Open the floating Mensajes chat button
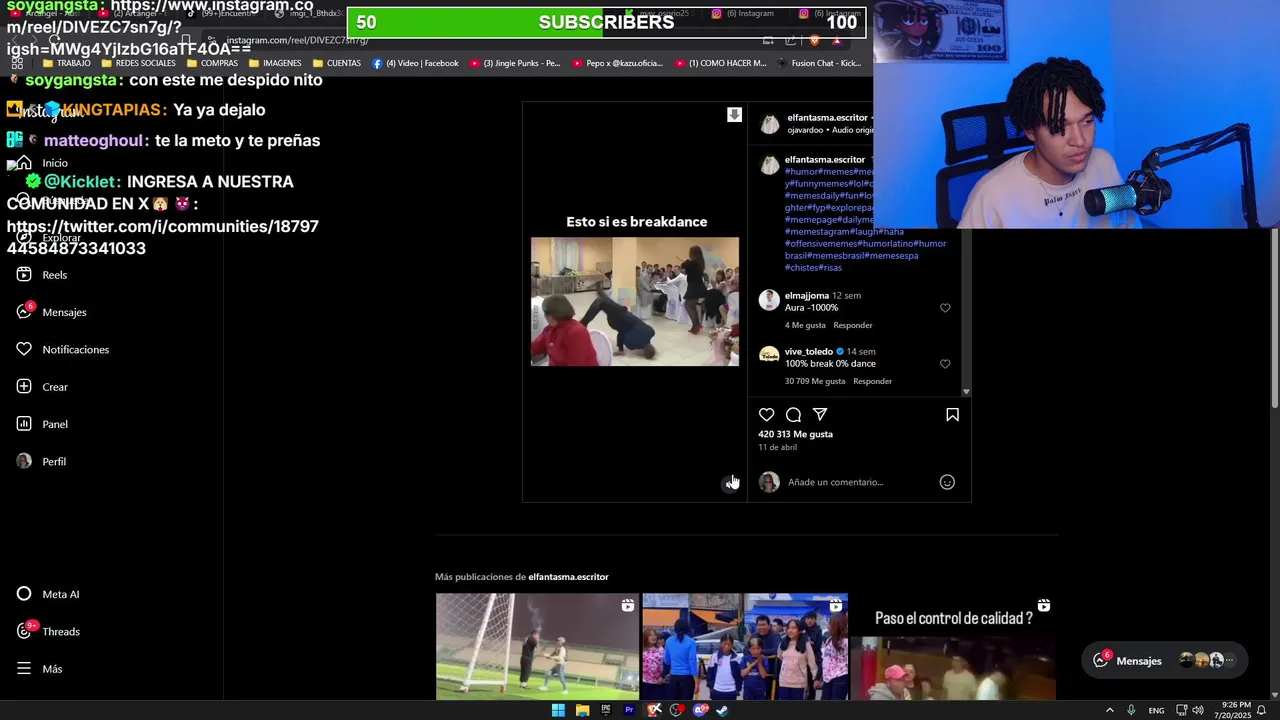The height and width of the screenshot is (720, 1280). (1165, 660)
